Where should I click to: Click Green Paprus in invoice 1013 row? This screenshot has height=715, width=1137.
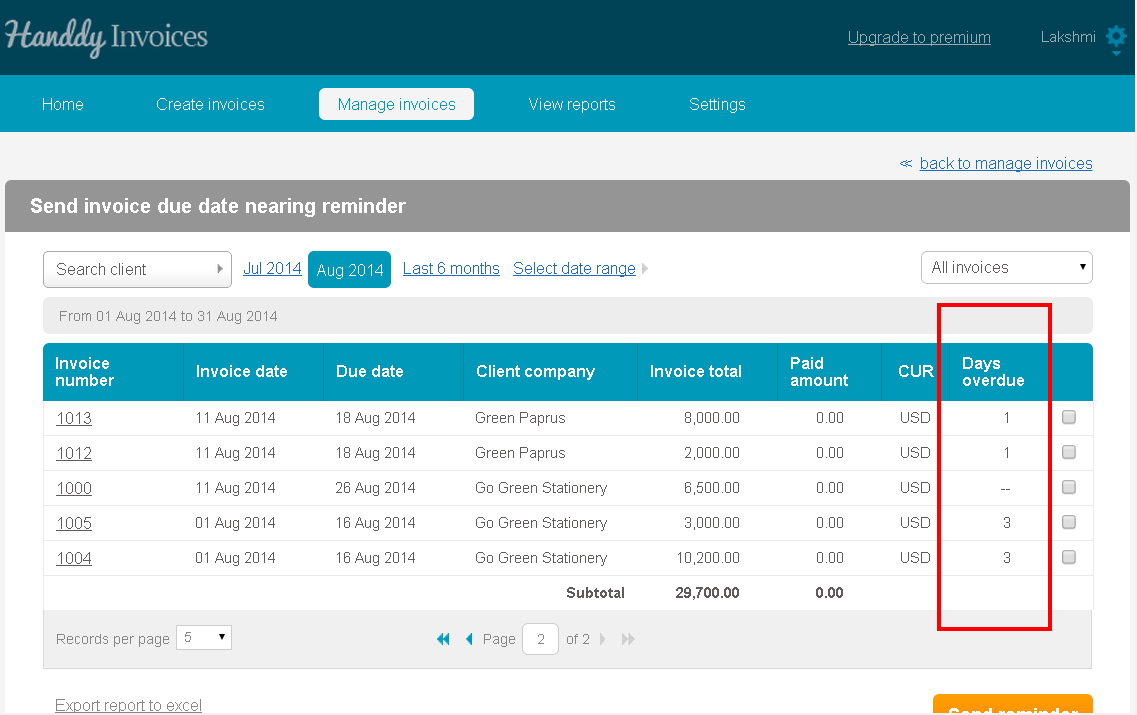point(520,418)
